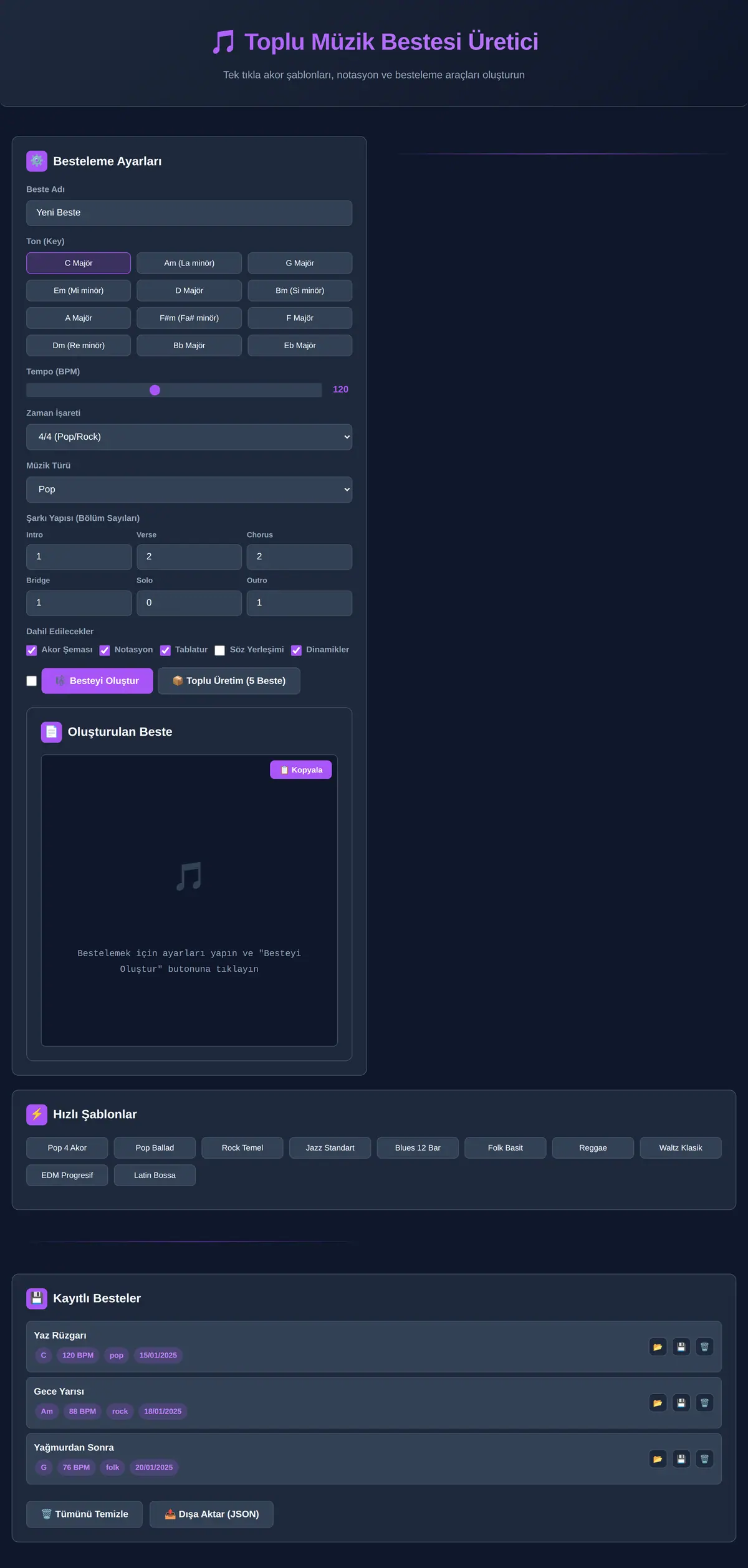Click the Yaz Rüzgarı composition title

(x=60, y=1336)
